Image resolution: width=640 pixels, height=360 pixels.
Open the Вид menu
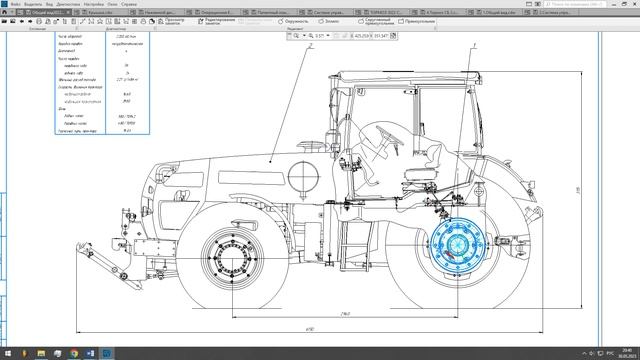pyautogui.click(x=49, y=4)
